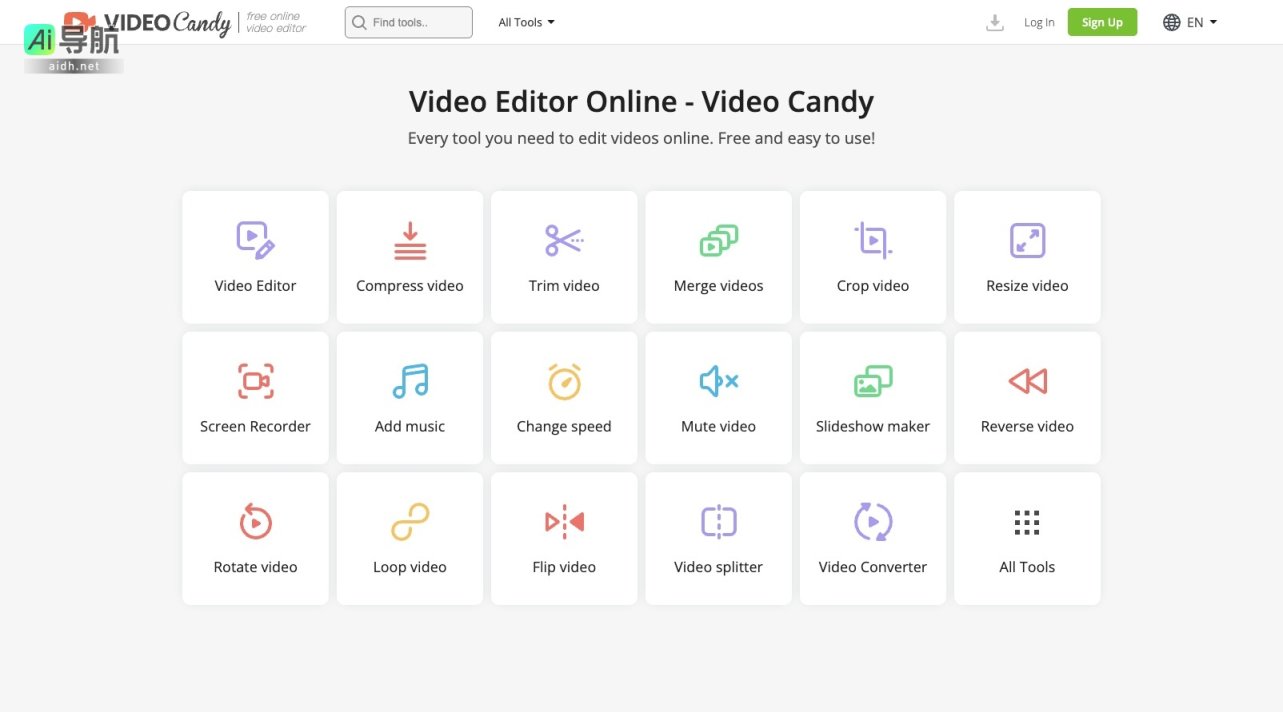Open the Reverse video tool
This screenshot has height=712, width=1283.
coord(1027,398)
